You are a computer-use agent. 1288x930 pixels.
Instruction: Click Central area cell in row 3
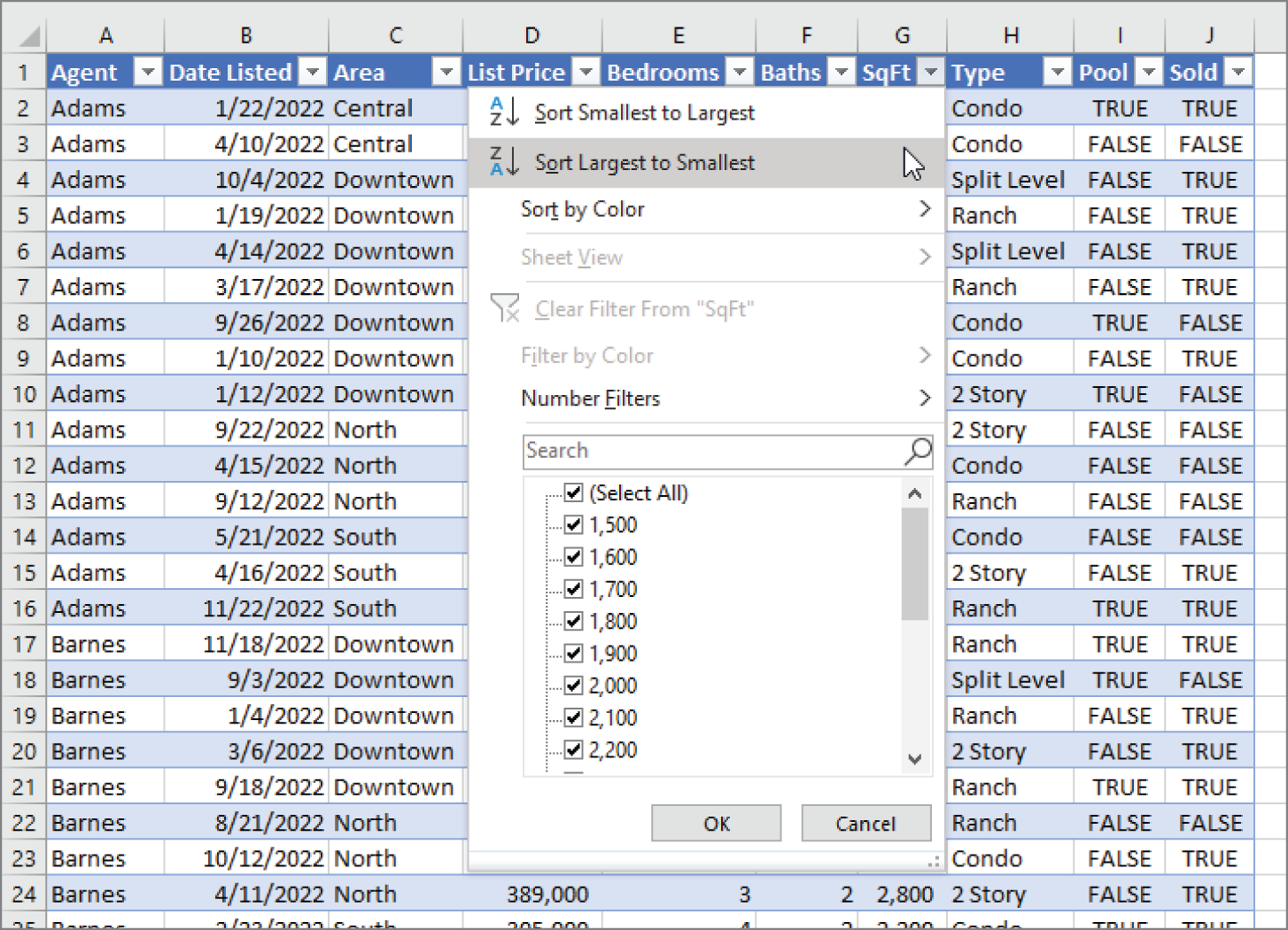point(395,143)
